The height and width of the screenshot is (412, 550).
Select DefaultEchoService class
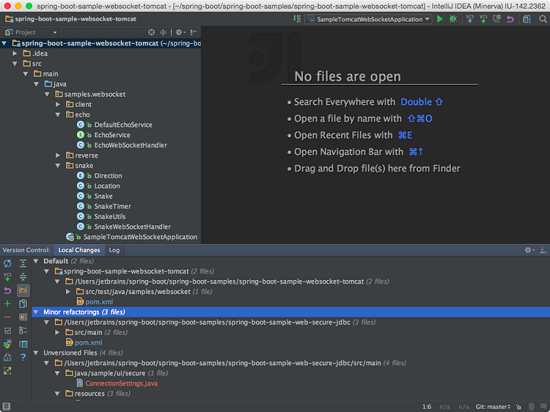coord(123,125)
